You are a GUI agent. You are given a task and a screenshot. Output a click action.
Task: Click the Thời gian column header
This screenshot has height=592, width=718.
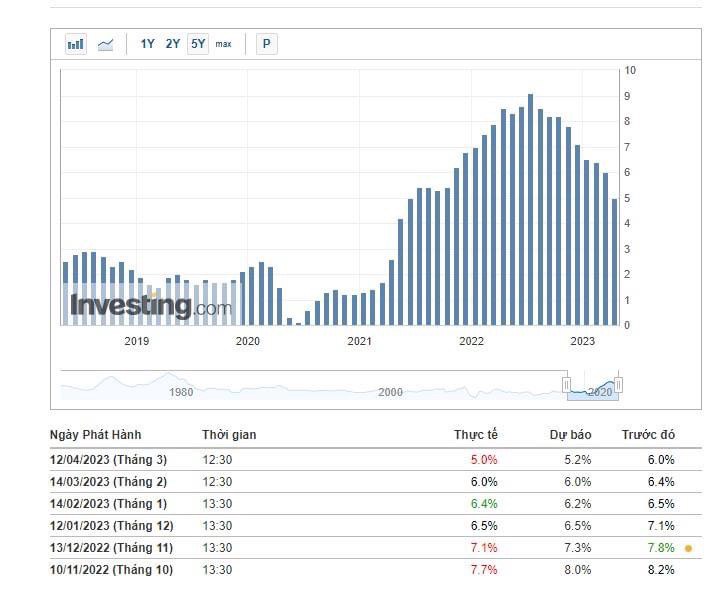coord(229,435)
